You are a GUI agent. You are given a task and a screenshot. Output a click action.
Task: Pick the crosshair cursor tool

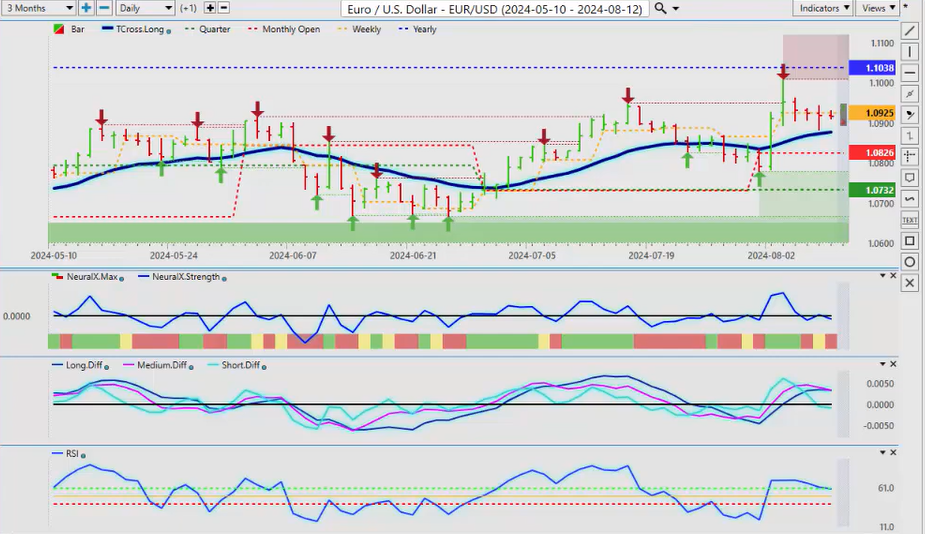point(909,156)
